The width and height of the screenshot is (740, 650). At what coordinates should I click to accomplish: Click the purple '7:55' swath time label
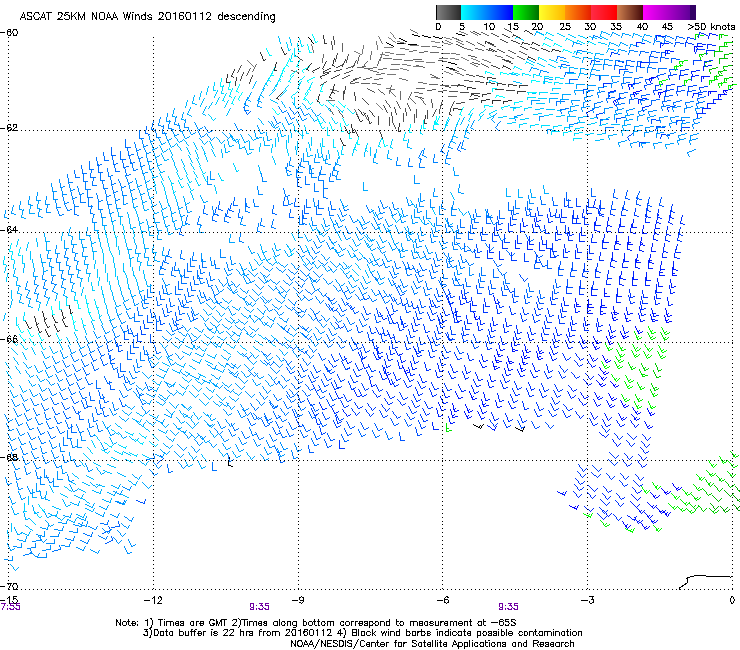tap(10, 607)
